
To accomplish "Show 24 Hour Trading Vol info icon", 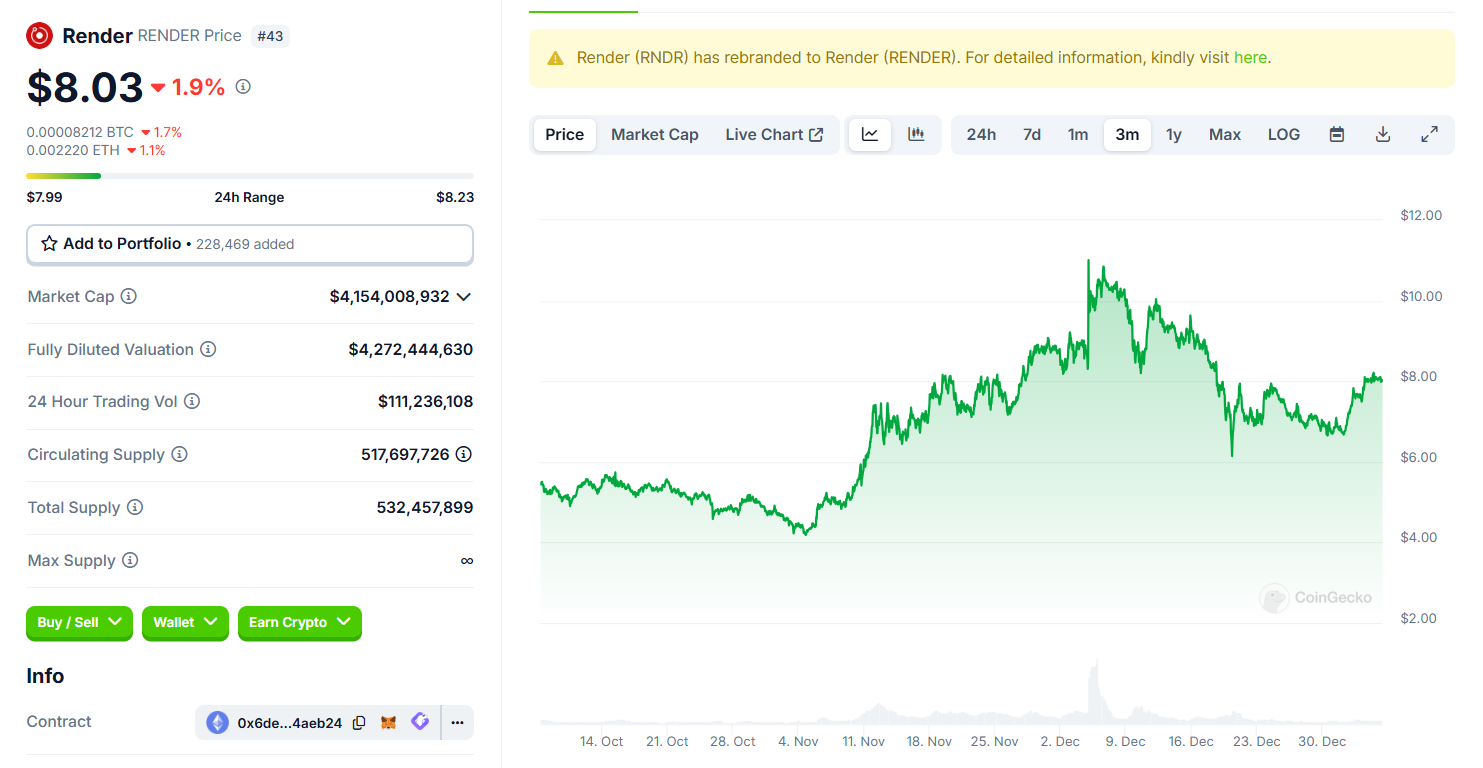I will (x=192, y=401).
